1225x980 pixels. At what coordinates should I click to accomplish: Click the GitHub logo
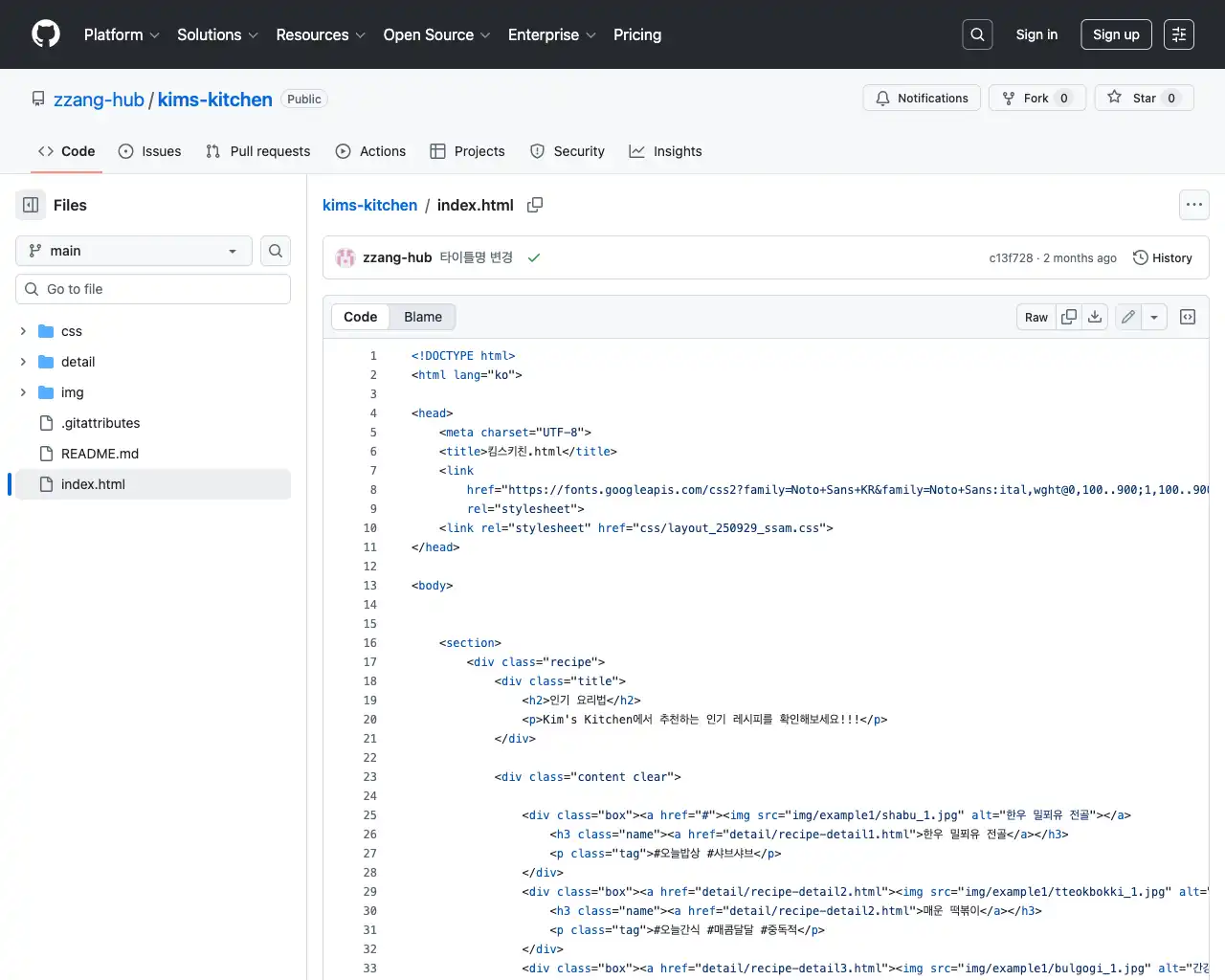45,33
